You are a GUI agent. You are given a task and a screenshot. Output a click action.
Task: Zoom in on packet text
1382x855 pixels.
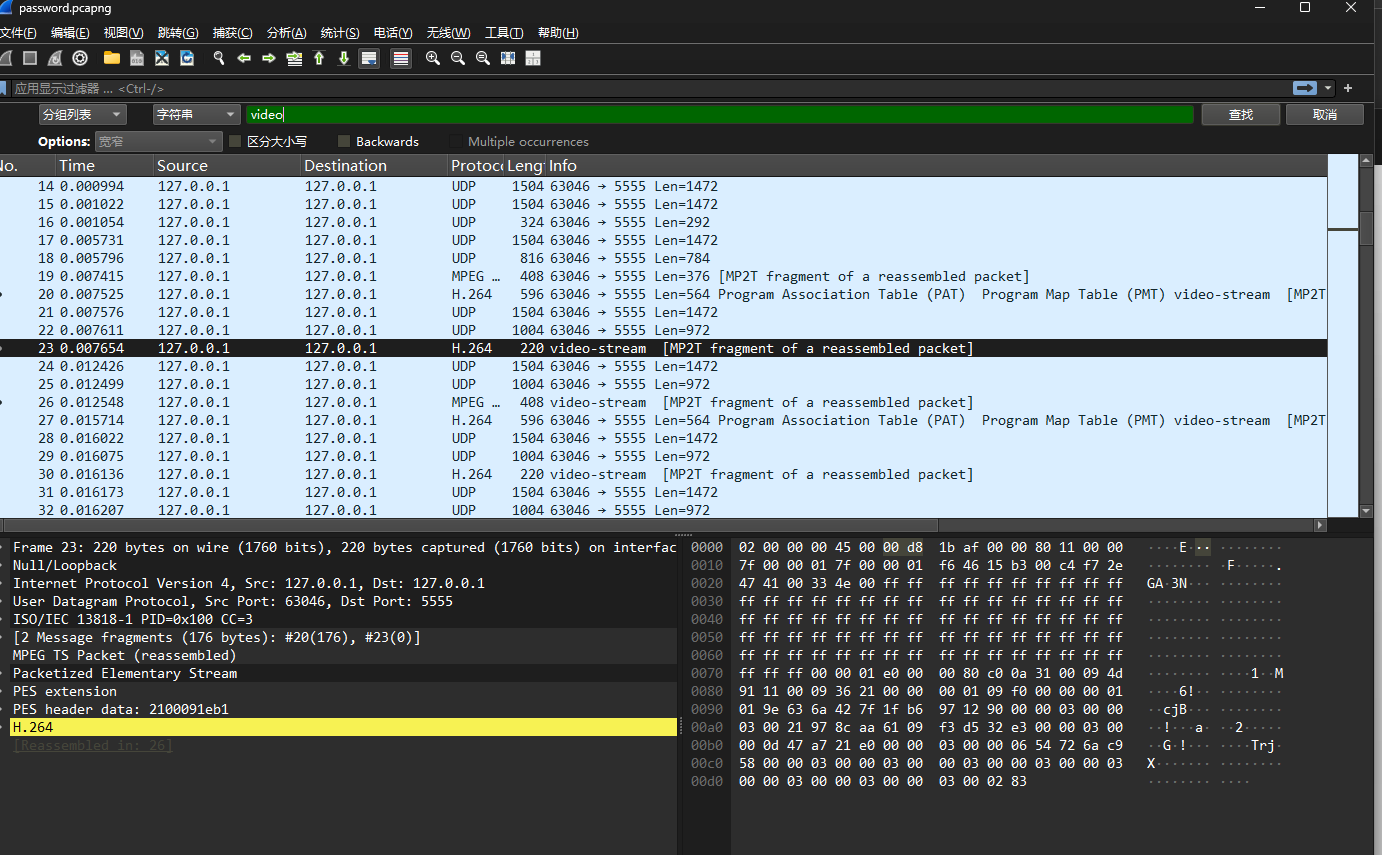(433, 58)
